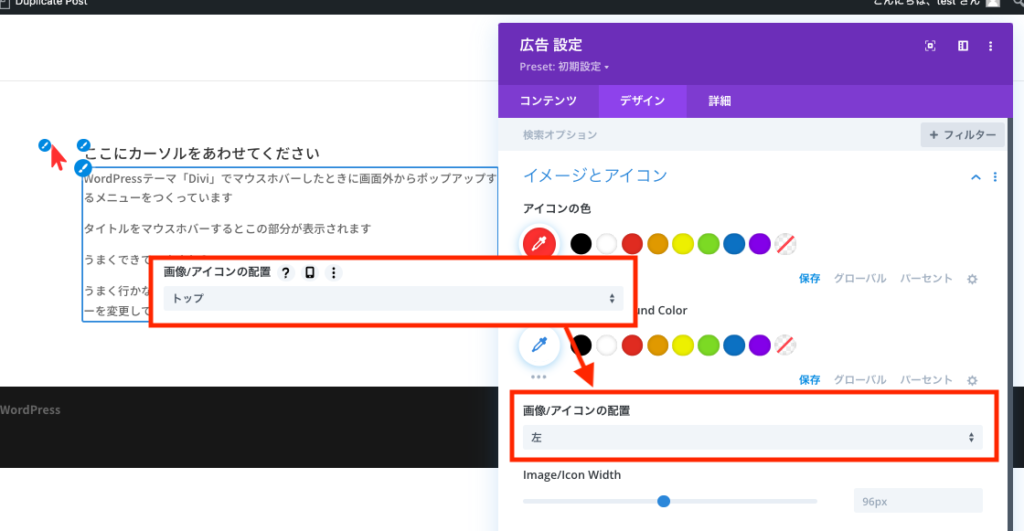The width and height of the screenshot is (1024, 531).
Task: Open the dropdown showing トップ
Action: 392,298
